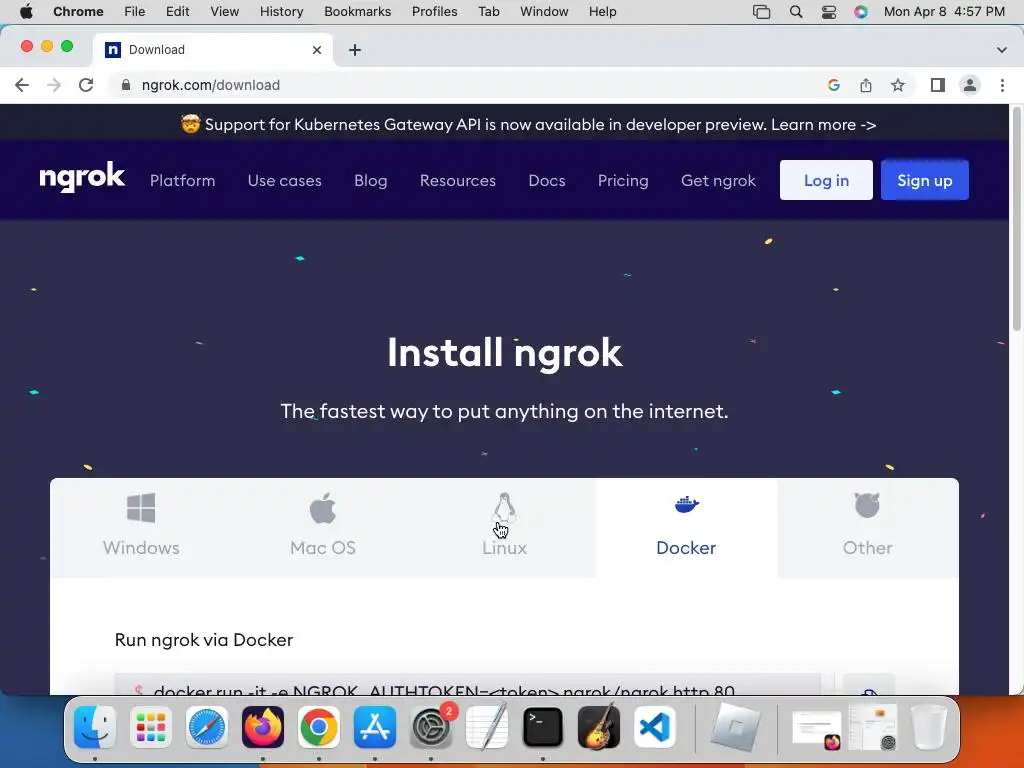1024x768 pixels.
Task: Click the browser forward arrow
Action: point(54,85)
